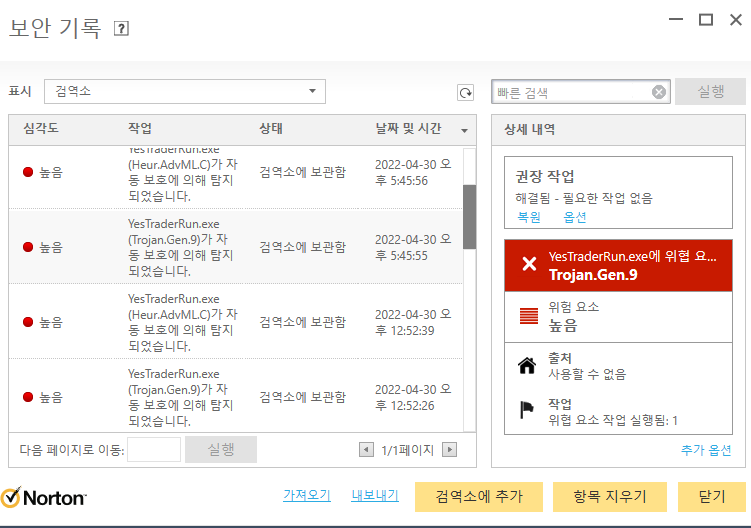Click the 빠른 검색 input field
Image resolution: width=751 pixels, height=528 pixels.
tap(570, 92)
